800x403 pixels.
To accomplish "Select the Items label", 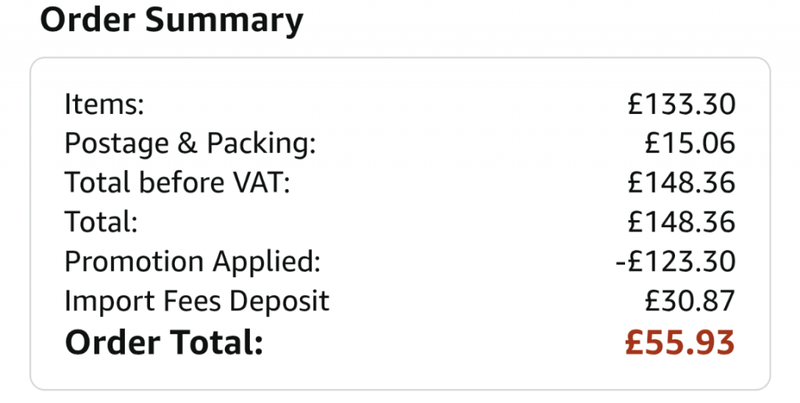I will (x=104, y=104).
